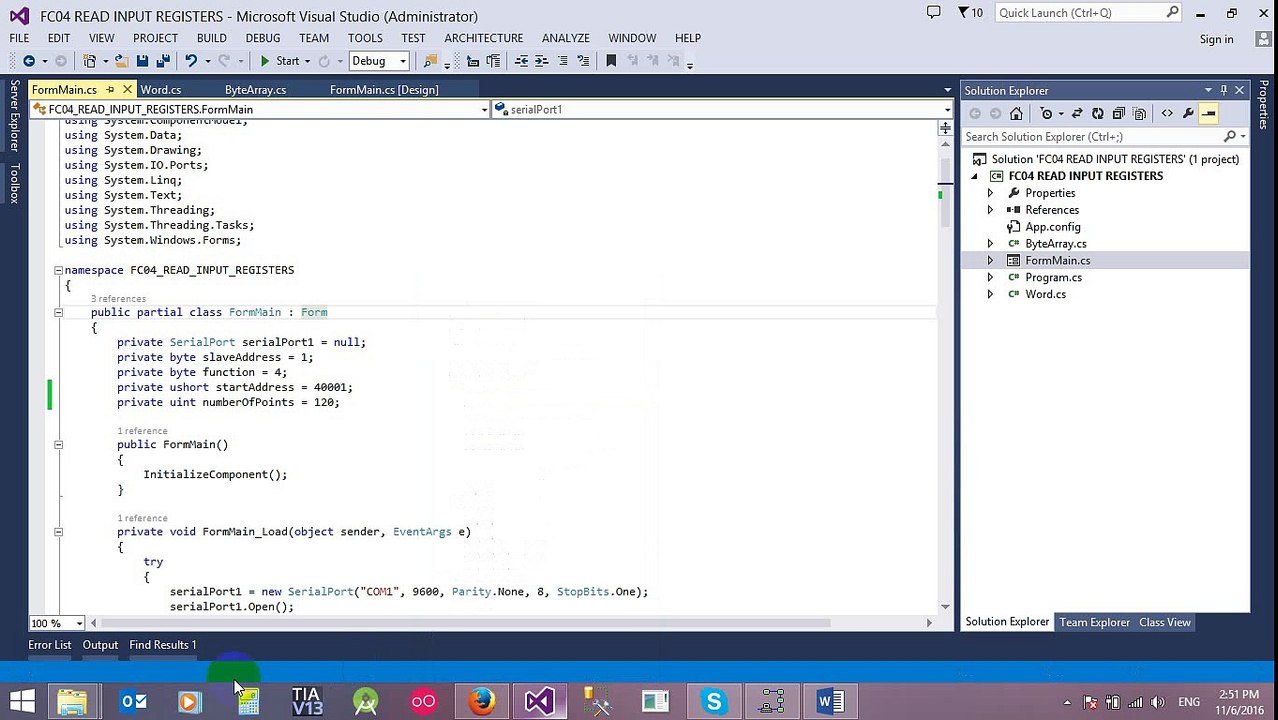Image resolution: width=1278 pixels, height=720 pixels.
Task: Switch to the Word.cs tab
Action: (161, 90)
